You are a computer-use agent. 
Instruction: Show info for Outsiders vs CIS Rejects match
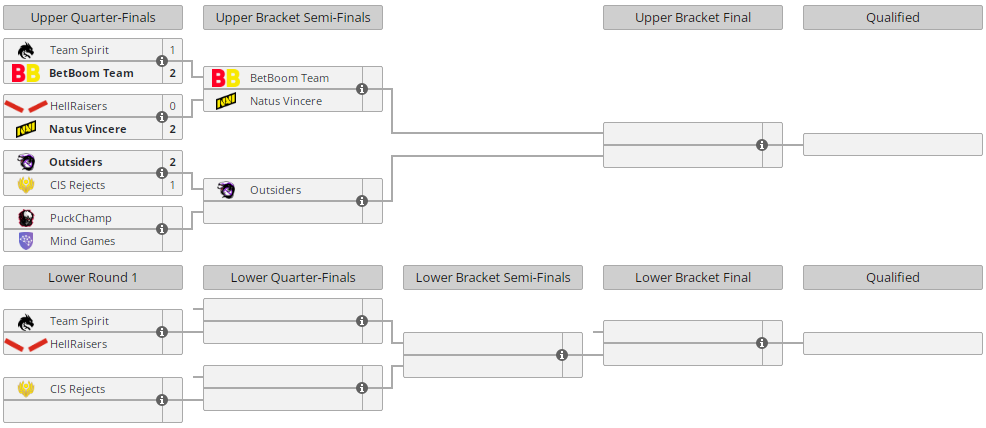click(x=162, y=173)
